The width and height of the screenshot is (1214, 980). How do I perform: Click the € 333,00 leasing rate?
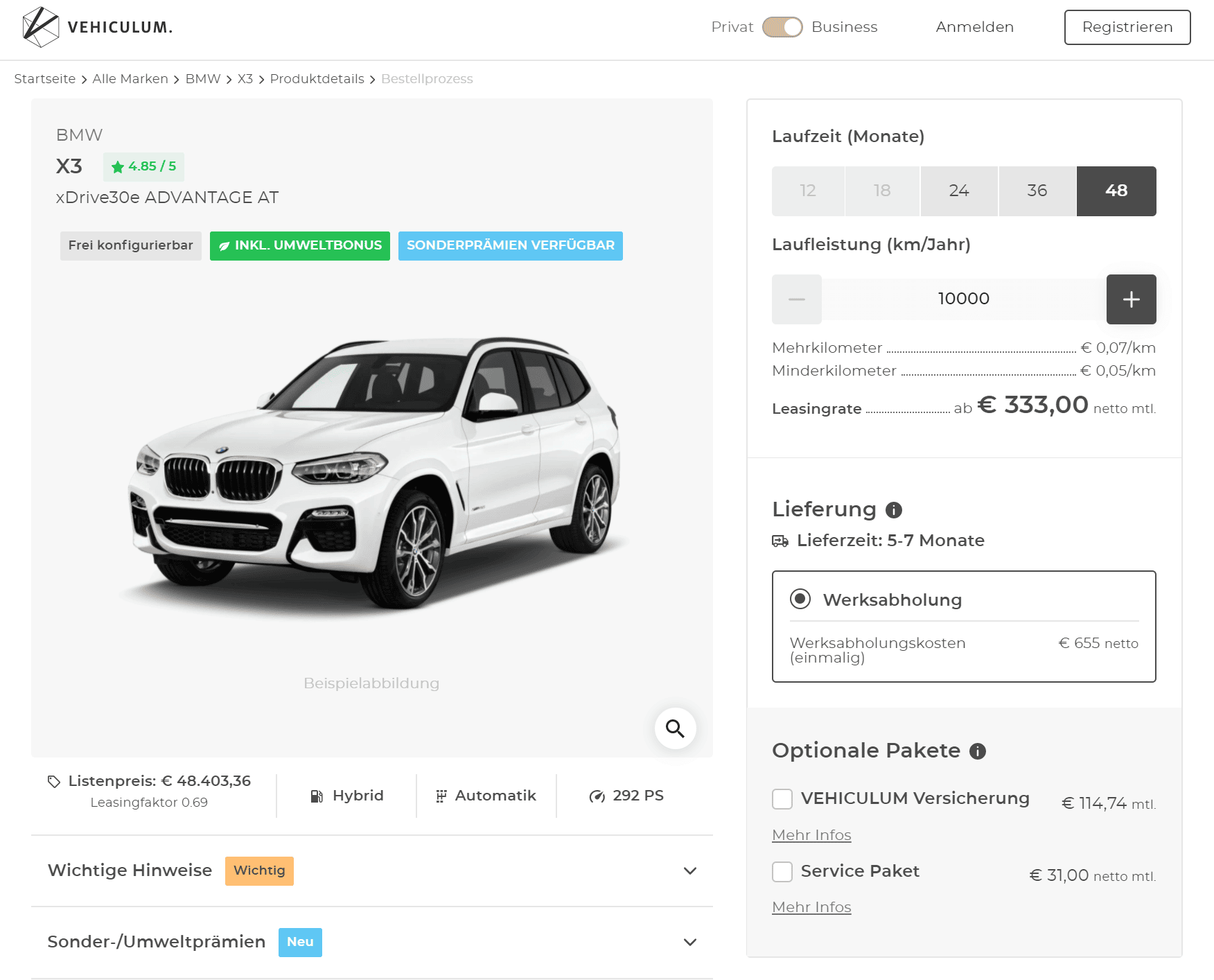1032,405
